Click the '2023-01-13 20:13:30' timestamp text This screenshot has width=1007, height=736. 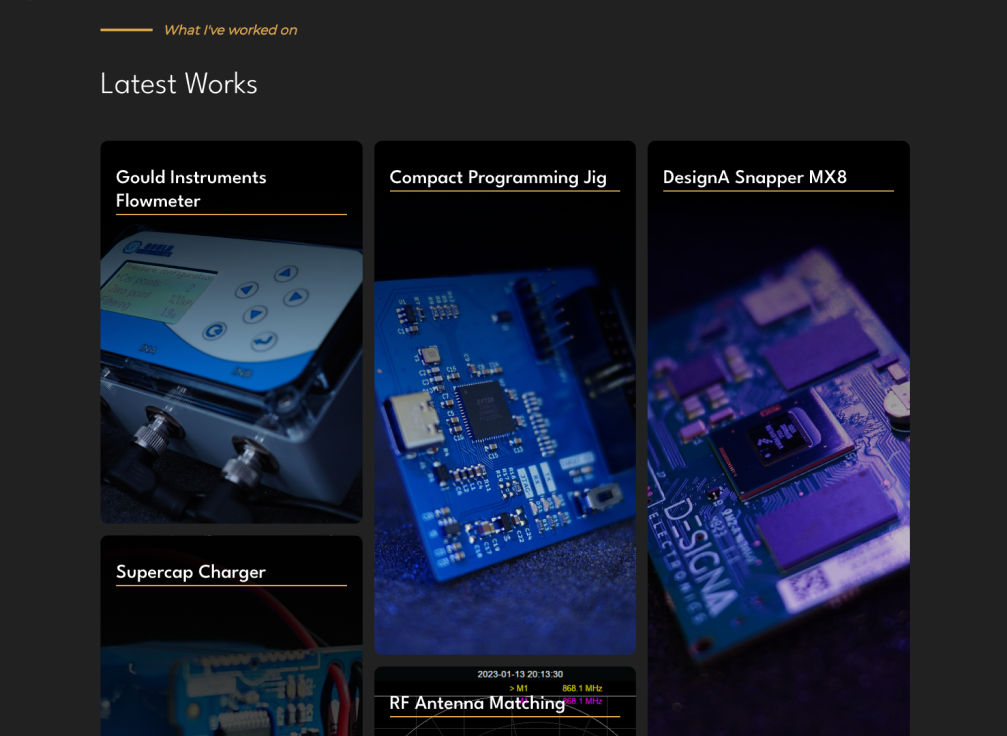coord(520,674)
